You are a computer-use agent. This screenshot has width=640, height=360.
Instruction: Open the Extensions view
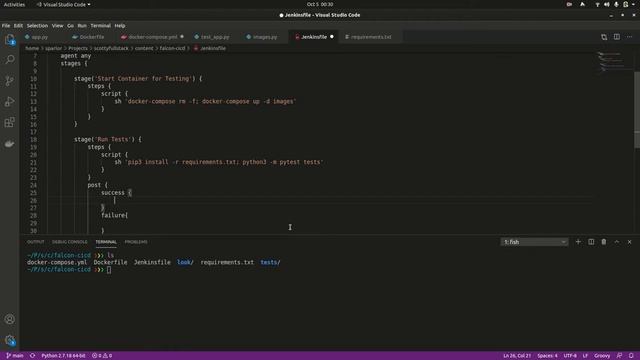pyautogui.click(x=9, y=122)
